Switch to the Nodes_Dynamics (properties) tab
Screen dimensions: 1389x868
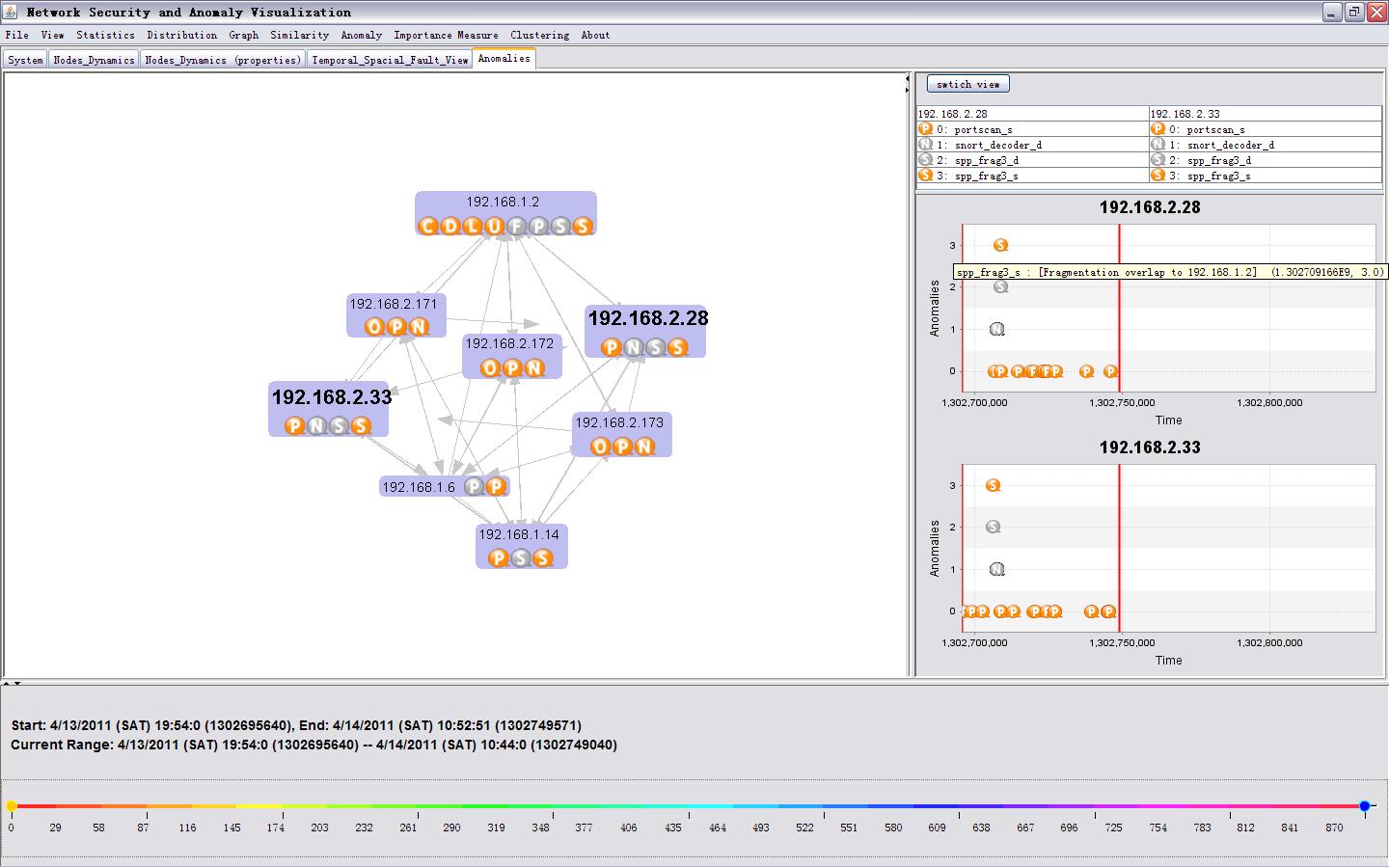pyautogui.click(x=223, y=60)
